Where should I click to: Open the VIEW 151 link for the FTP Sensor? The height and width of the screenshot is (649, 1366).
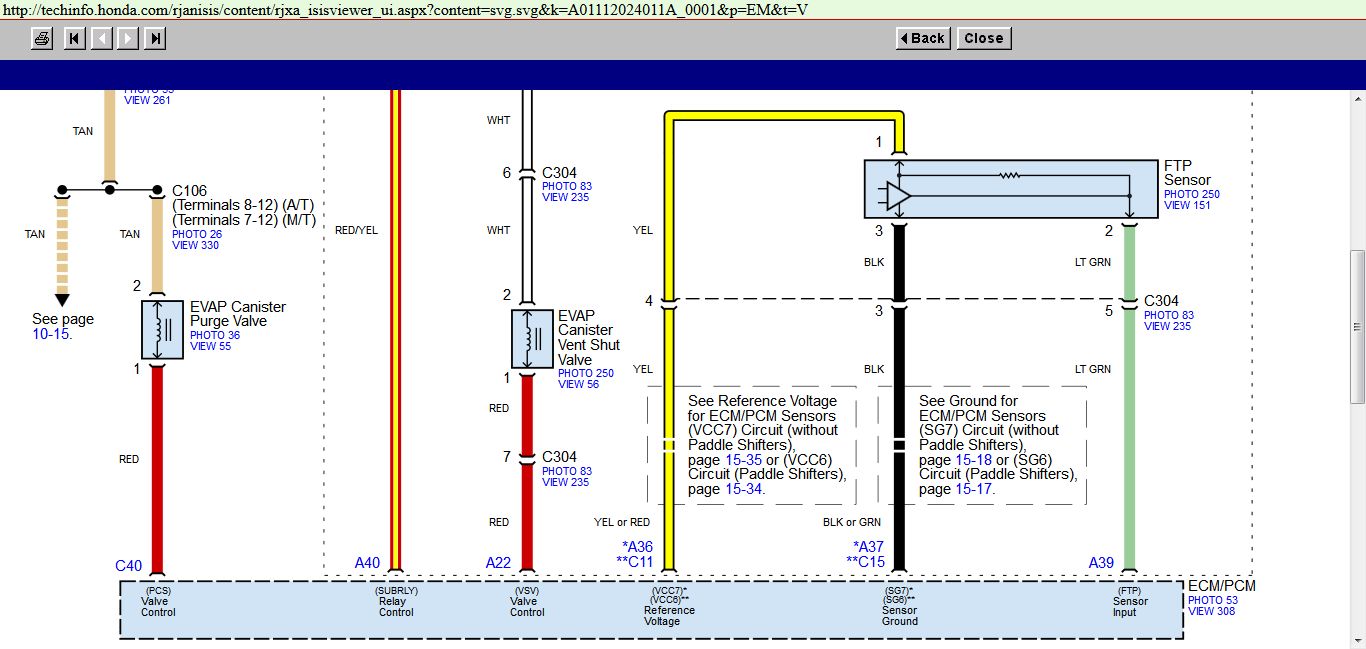coord(1187,206)
